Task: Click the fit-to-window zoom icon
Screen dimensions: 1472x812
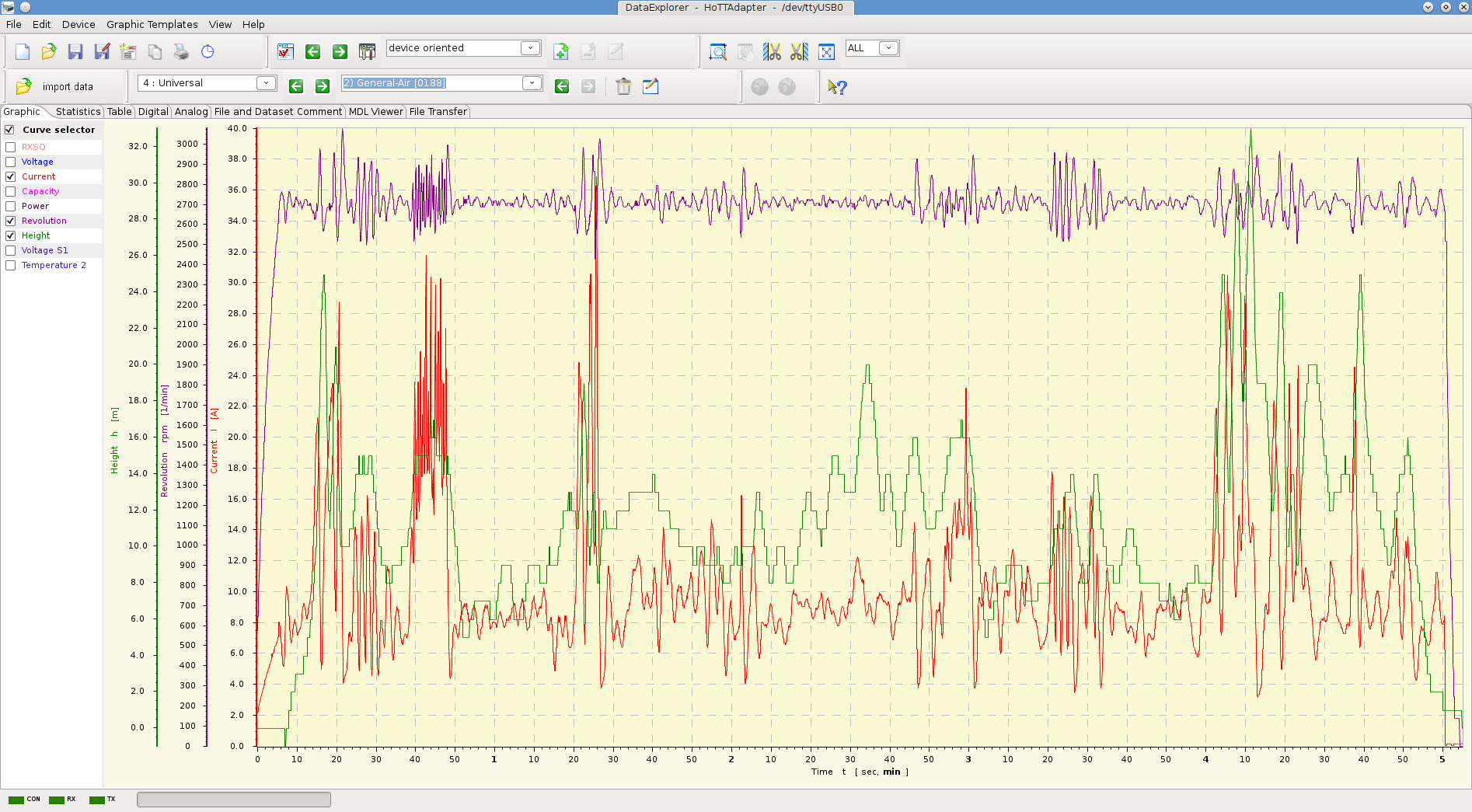Action: pos(826,52)
